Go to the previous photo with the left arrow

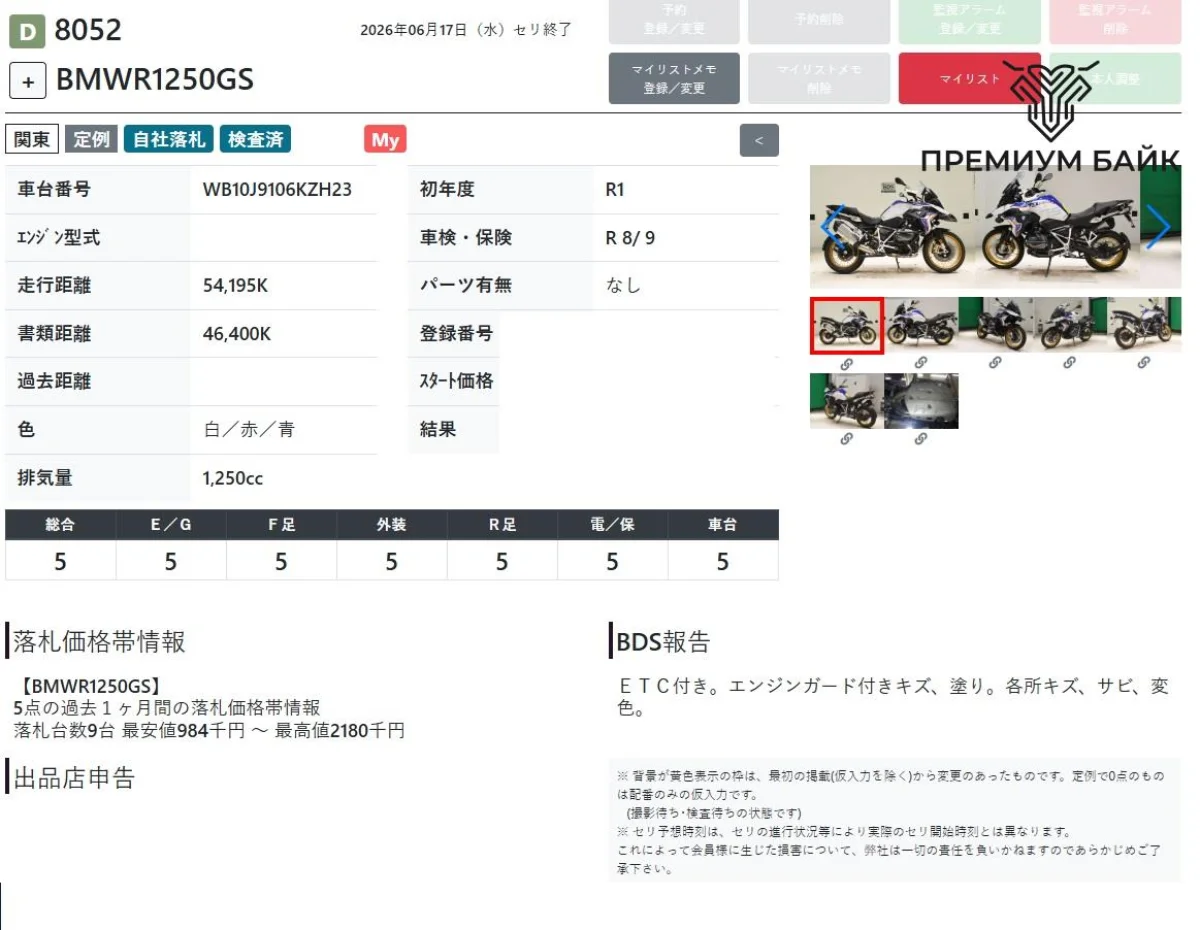832,226
